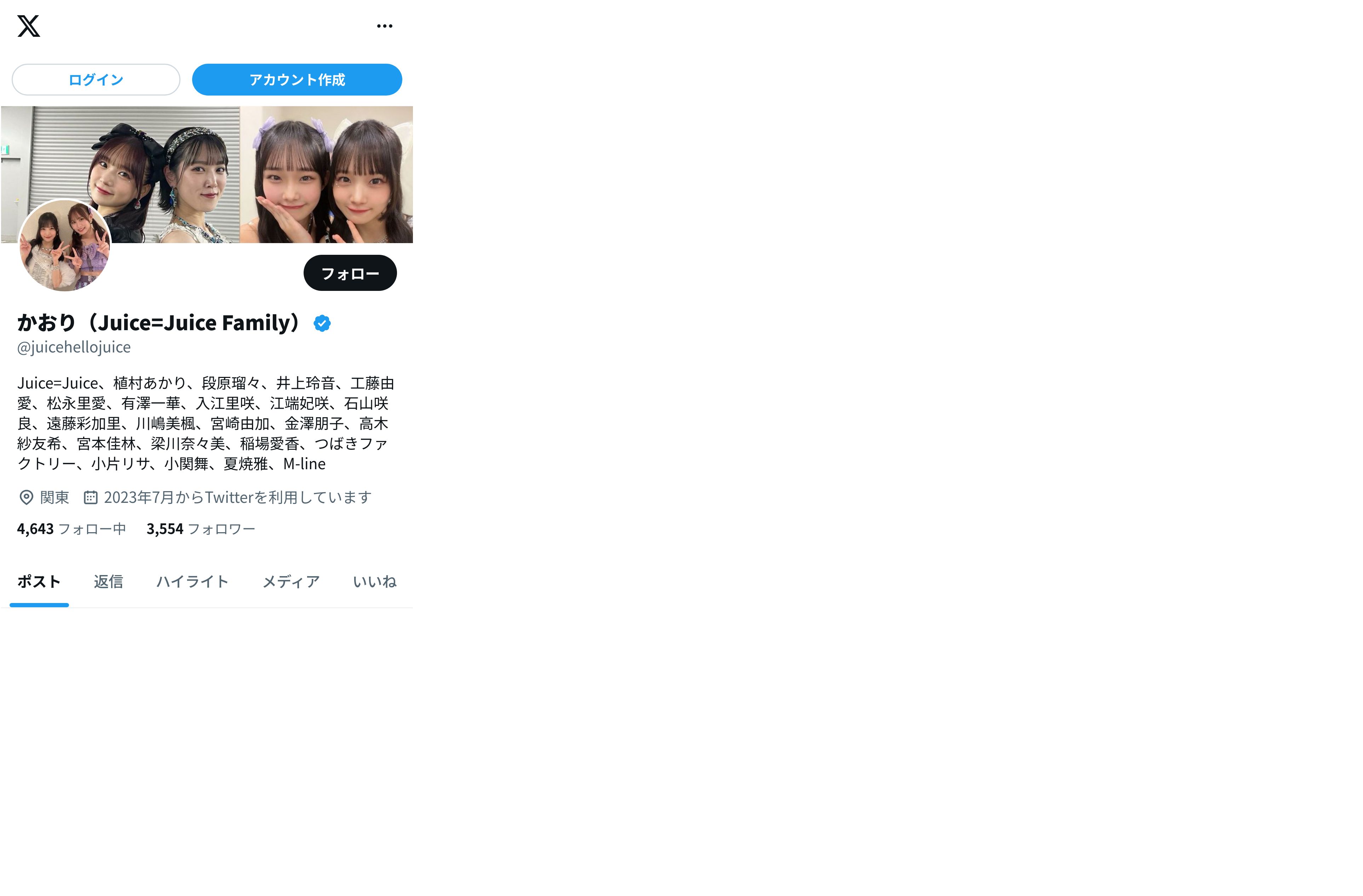The image size is (1363, 896).
Task: Click the 関東 location text
Action: (x=54, y=497)
